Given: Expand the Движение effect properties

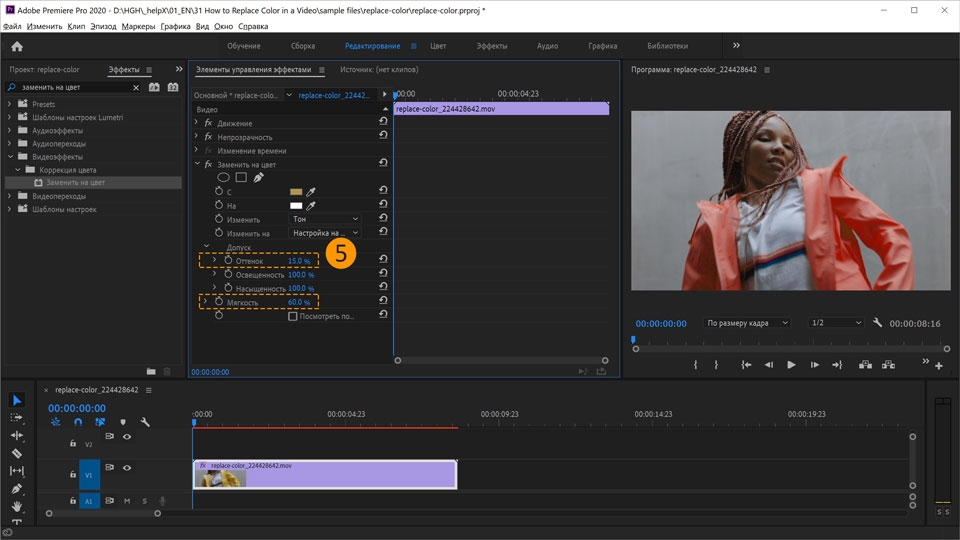Looking at the screenshot, I should 197,123.
